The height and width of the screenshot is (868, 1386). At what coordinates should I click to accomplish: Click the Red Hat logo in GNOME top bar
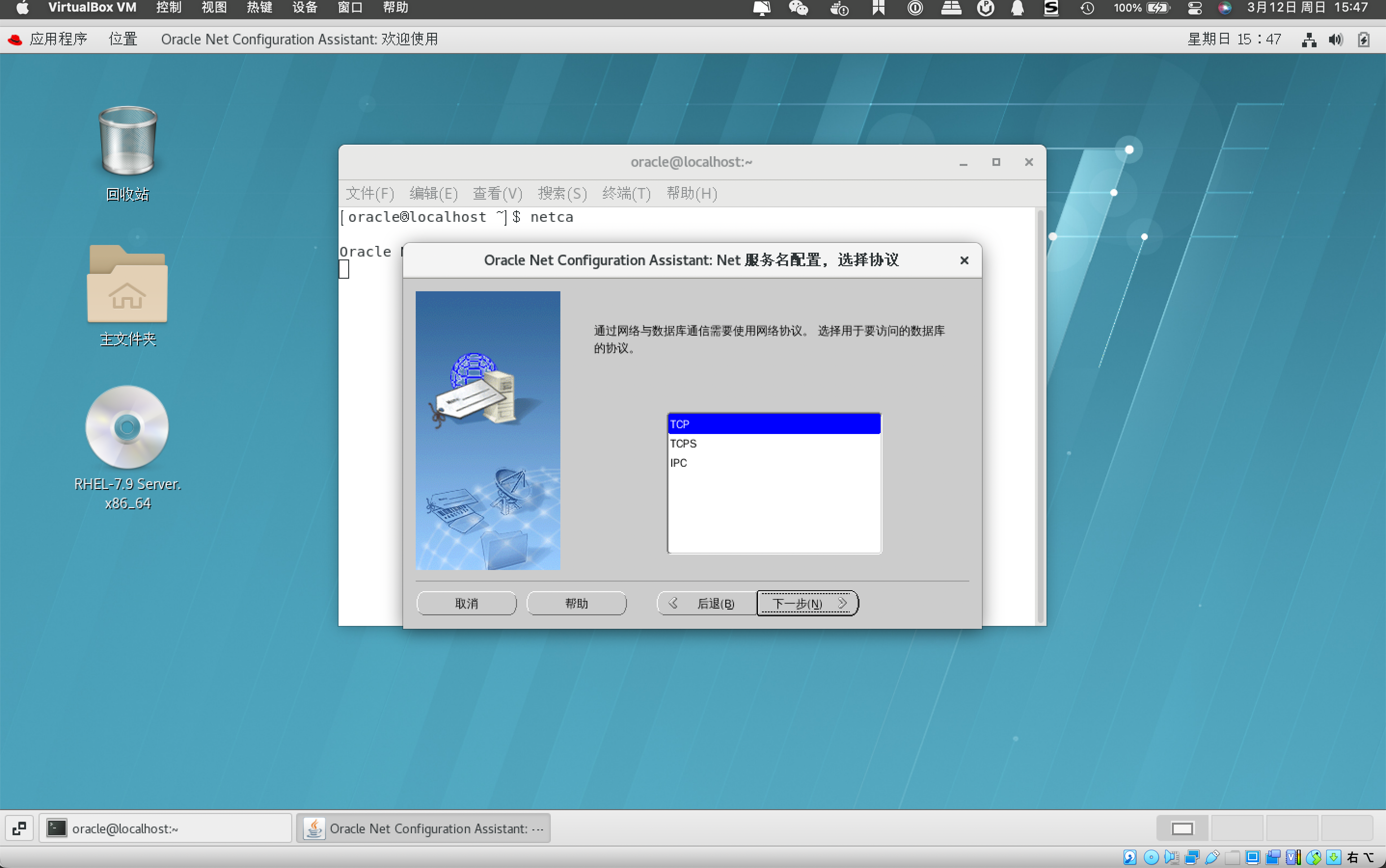tap(15, 39)
